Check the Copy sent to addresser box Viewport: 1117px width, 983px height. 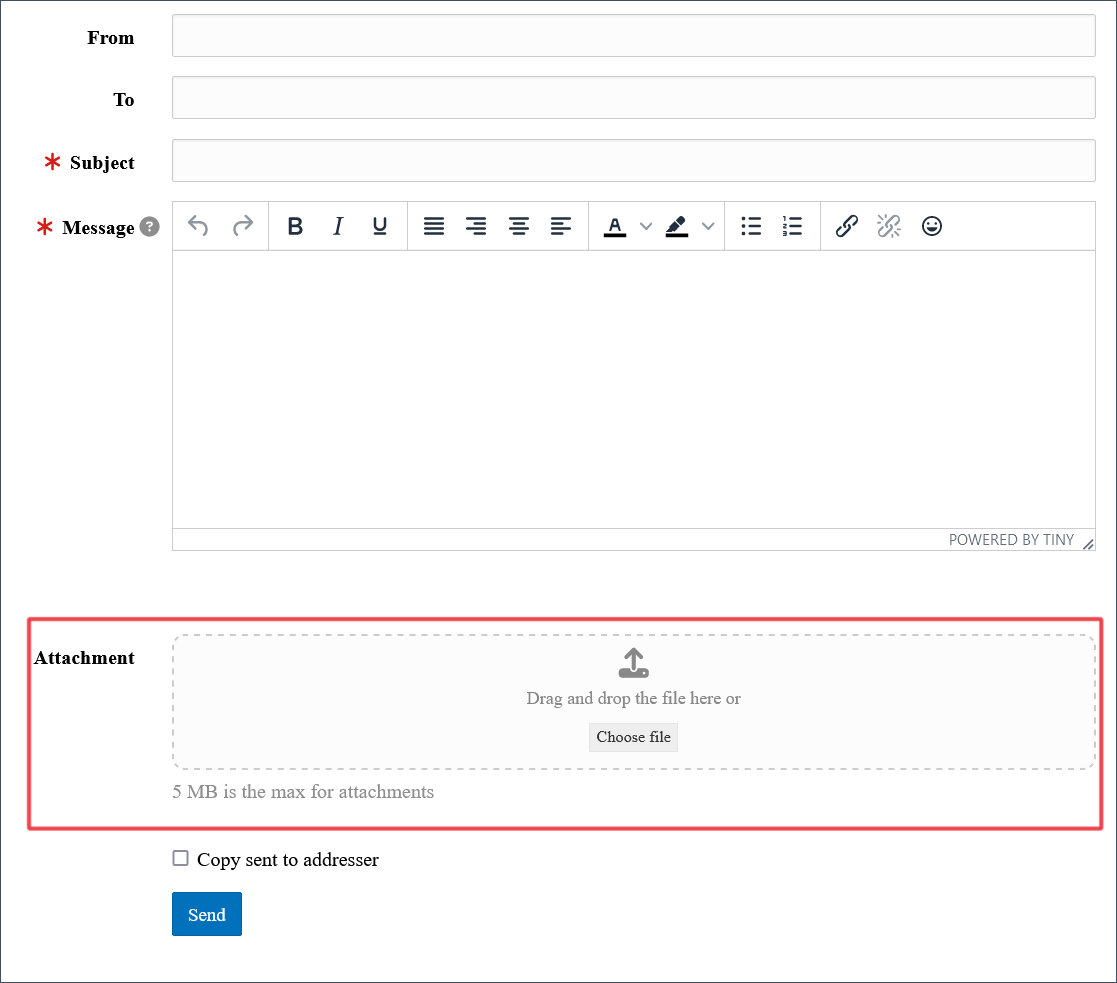point(181,858)
